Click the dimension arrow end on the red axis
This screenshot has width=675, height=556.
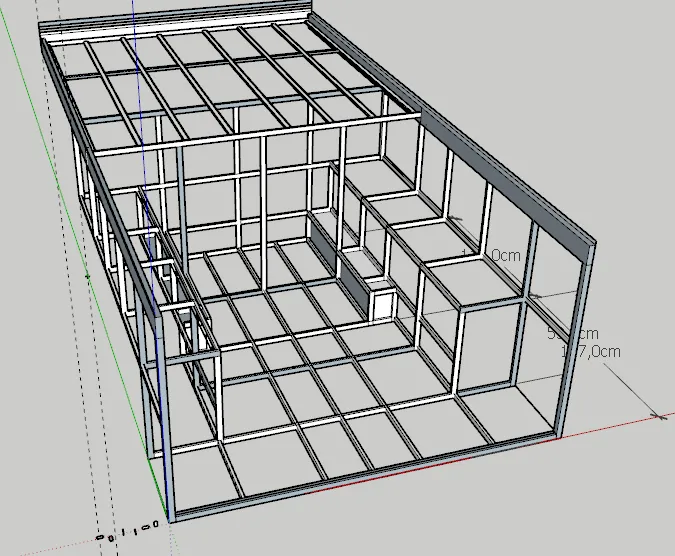tap(659, 415)
